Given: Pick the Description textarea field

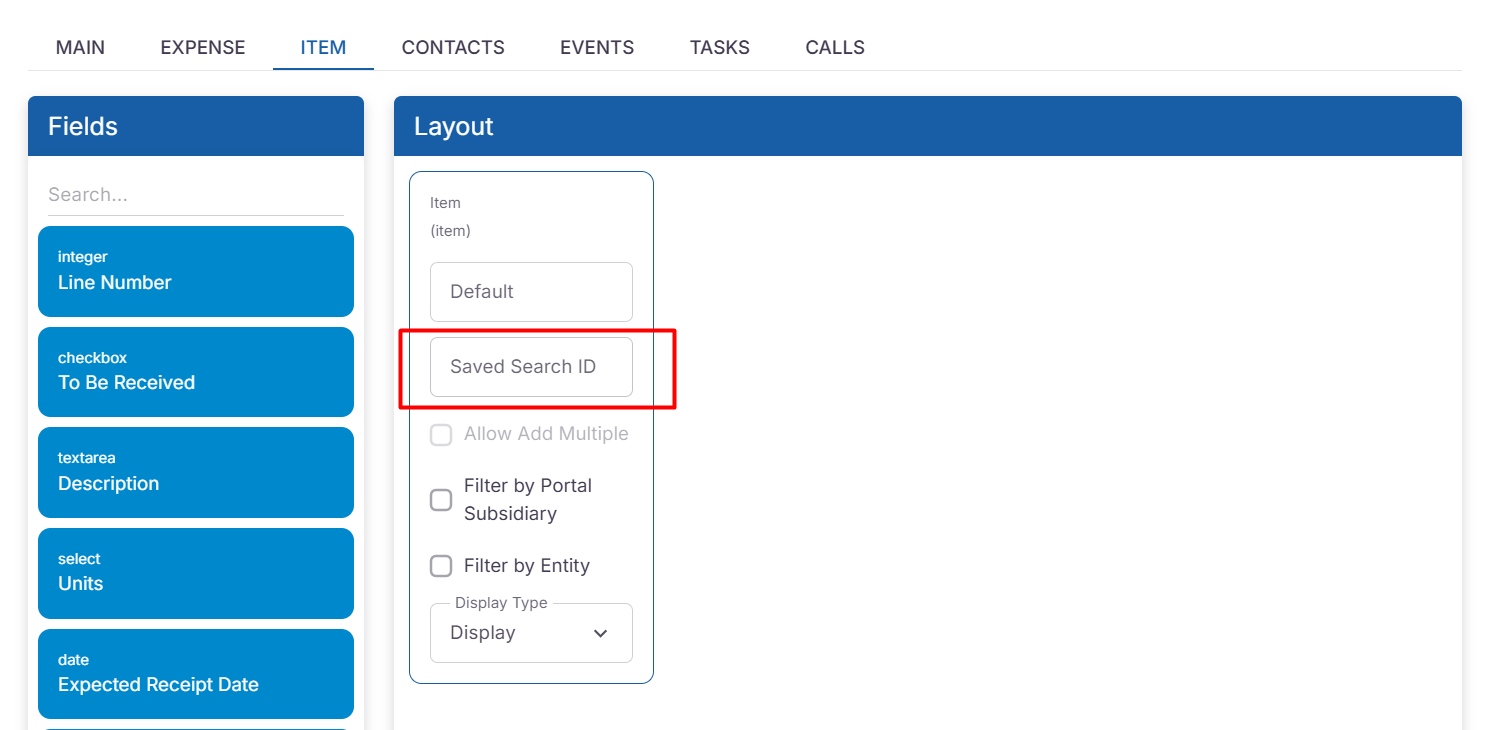Looking at the screenshot, I should (196, 472).
